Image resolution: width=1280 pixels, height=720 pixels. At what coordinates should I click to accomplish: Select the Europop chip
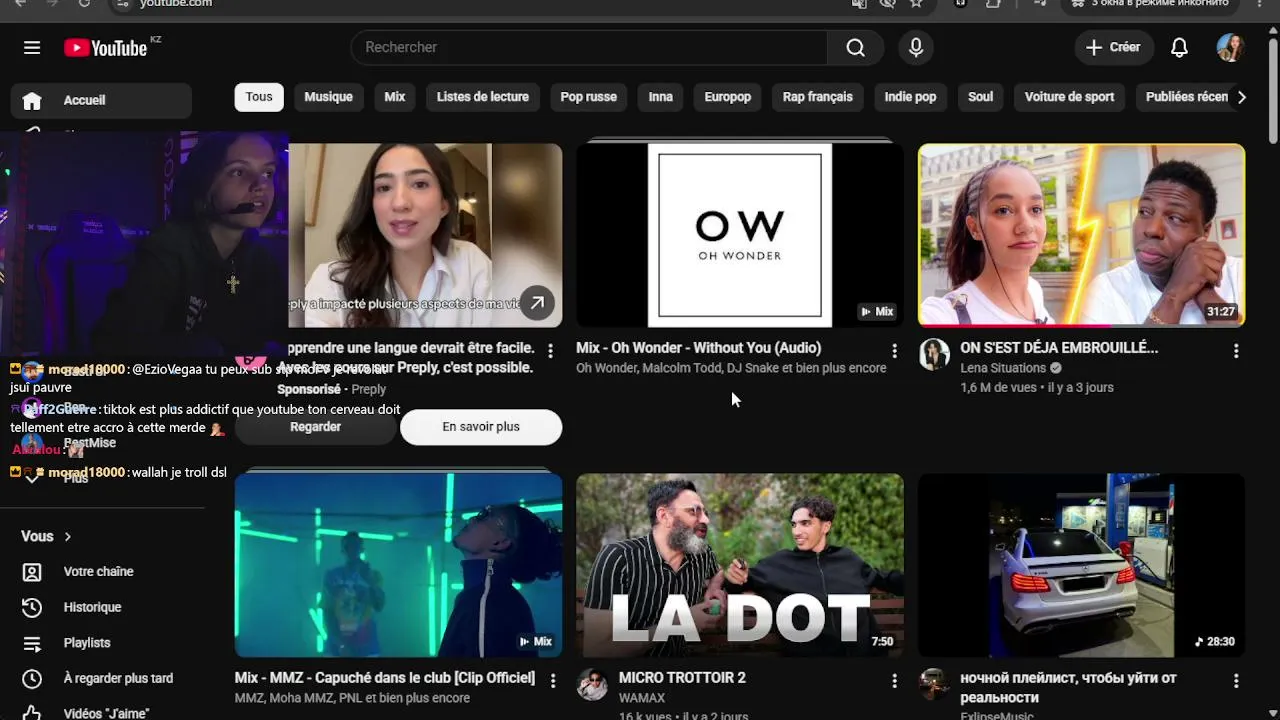click(728, 97)
